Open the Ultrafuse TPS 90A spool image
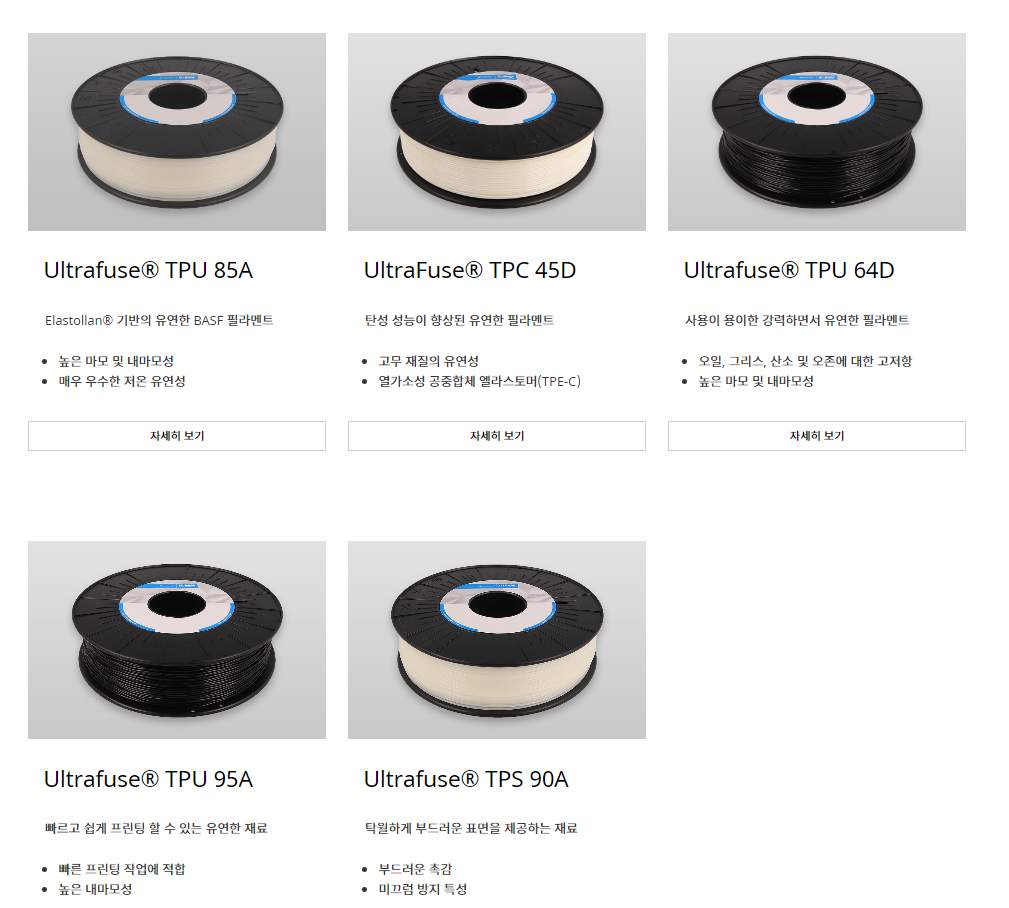The image size is (1009, 908). (x=497, y=640)
